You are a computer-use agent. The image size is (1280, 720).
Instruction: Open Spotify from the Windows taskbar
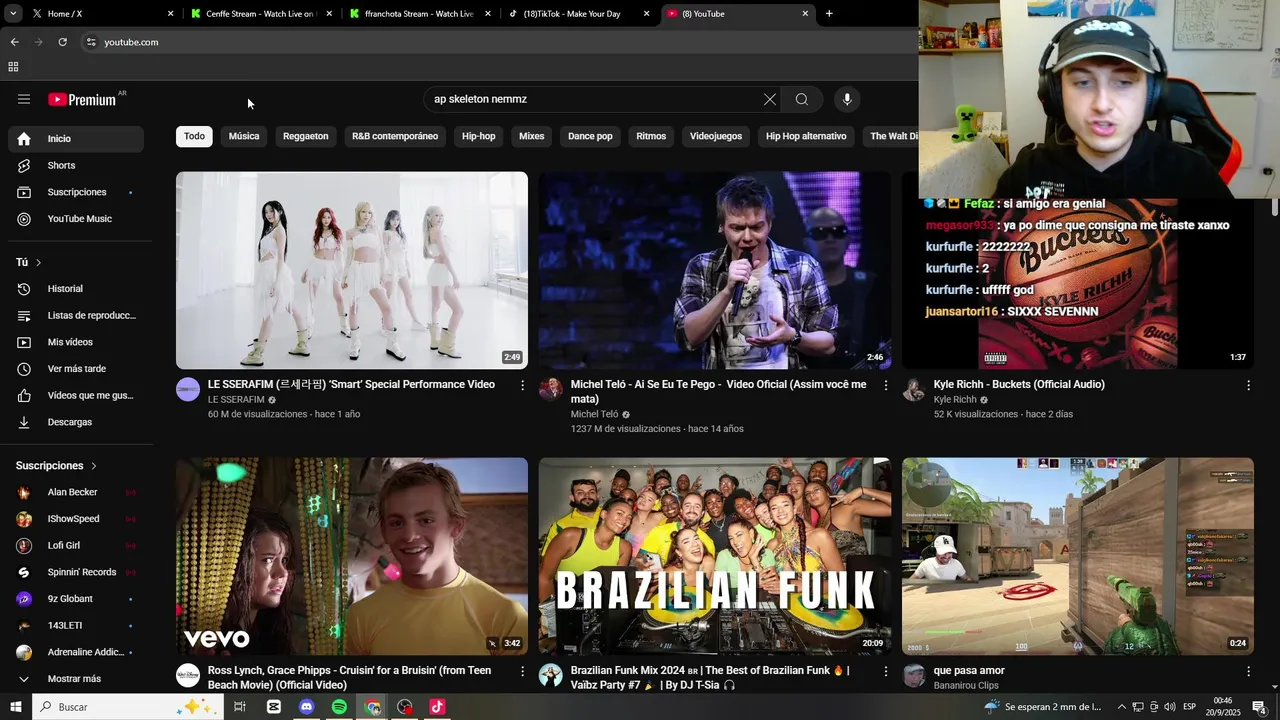tap(339, 707)
